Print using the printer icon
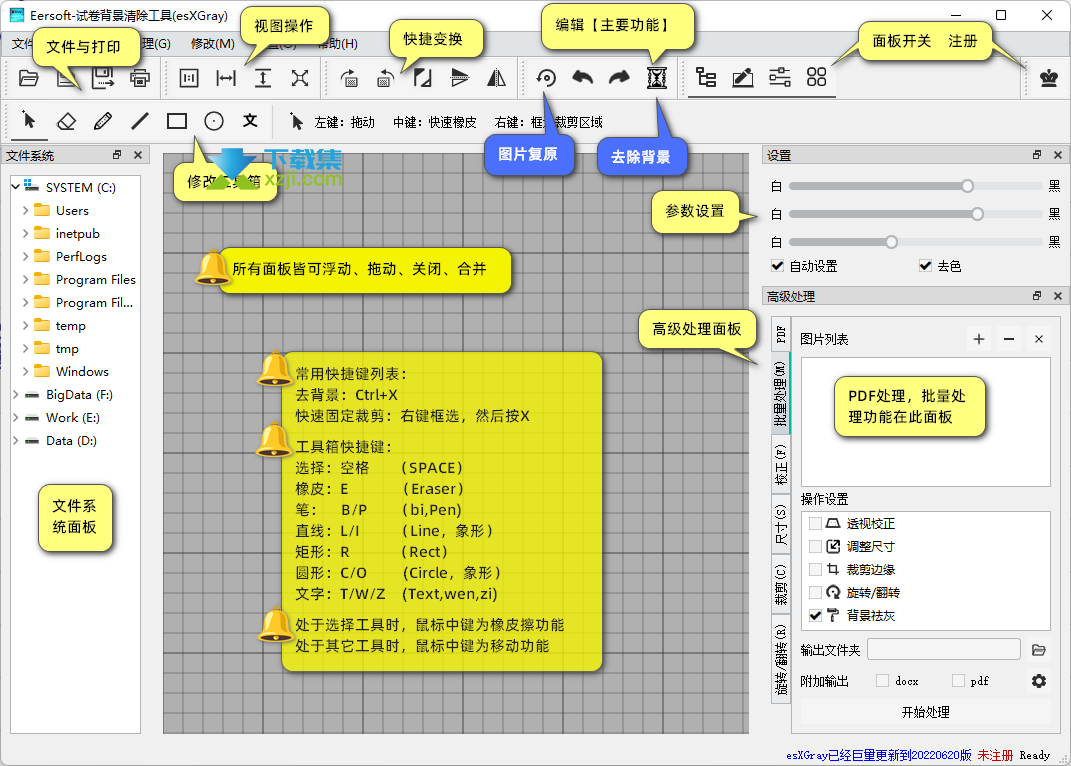Screen dimensions: 1071x766 click(139, 78)
